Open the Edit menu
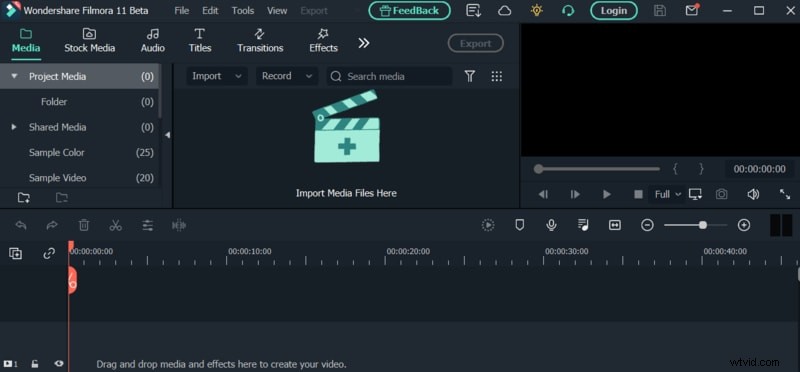Viewport: 800px width, 372px height. pyautogui.click(x=210, y=11)
